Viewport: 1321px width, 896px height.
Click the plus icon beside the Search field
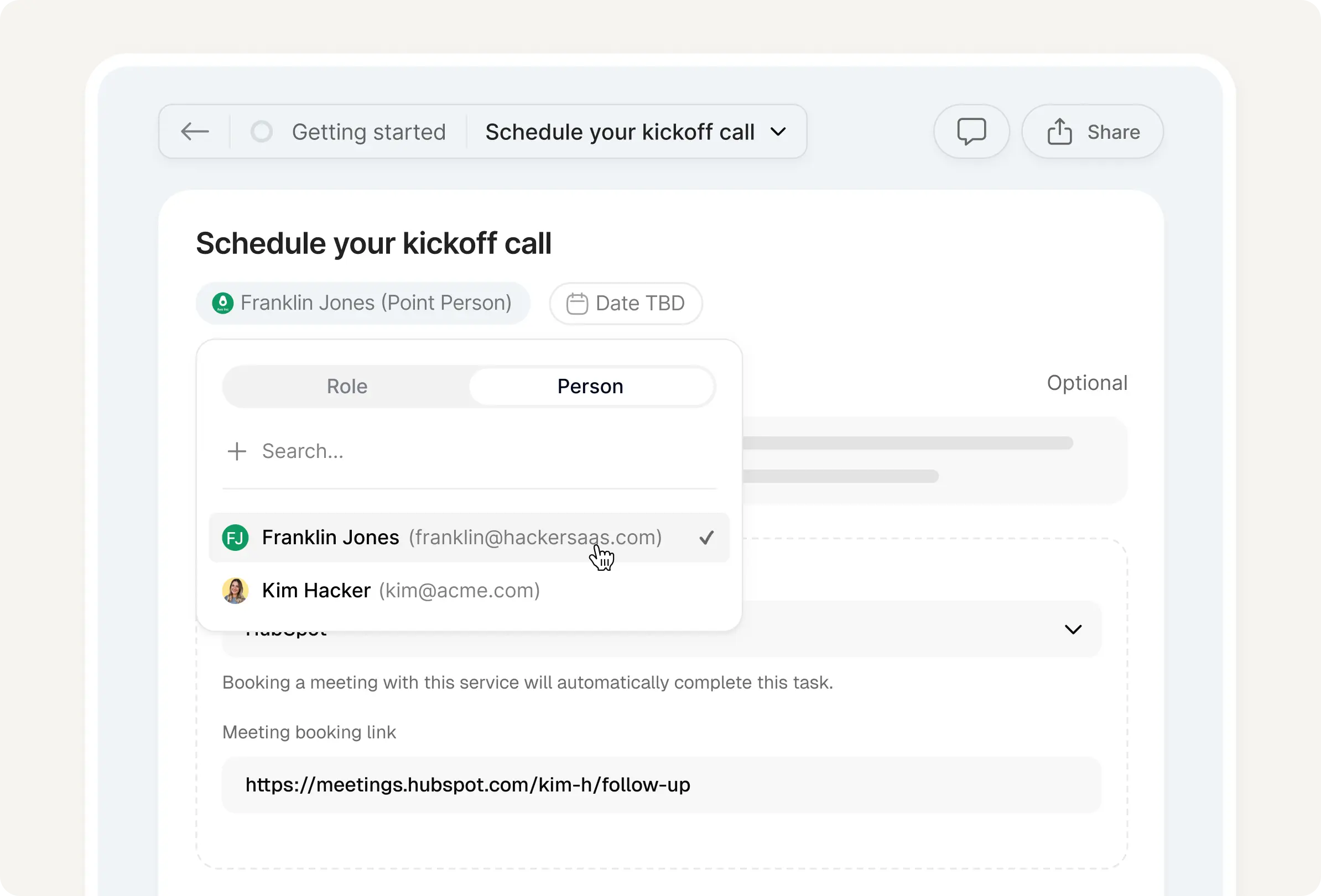click(x=237, y=451)
